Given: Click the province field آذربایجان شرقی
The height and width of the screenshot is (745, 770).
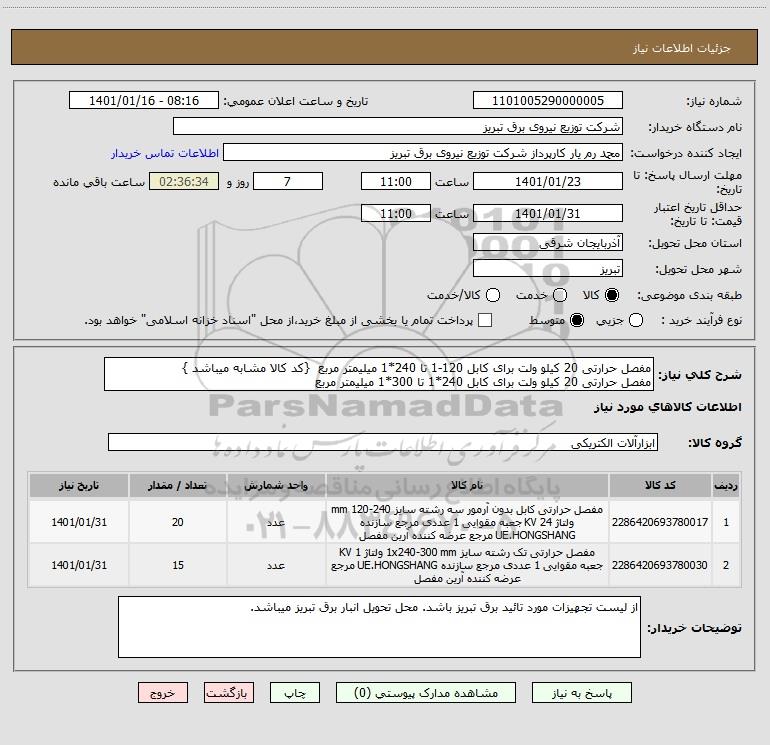Looking at the screenshot, I should tap(548, 243).
